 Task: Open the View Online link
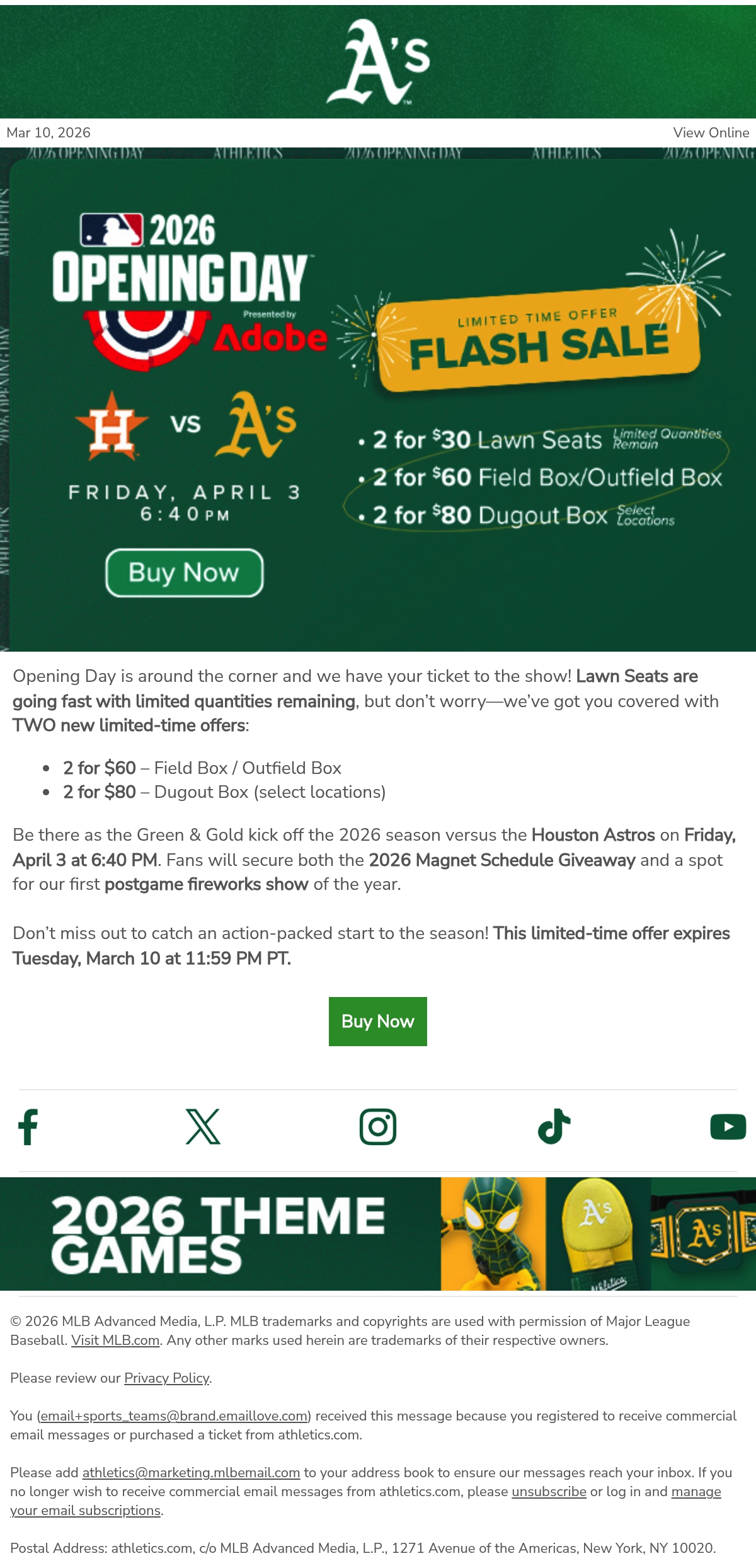(711, 133)
